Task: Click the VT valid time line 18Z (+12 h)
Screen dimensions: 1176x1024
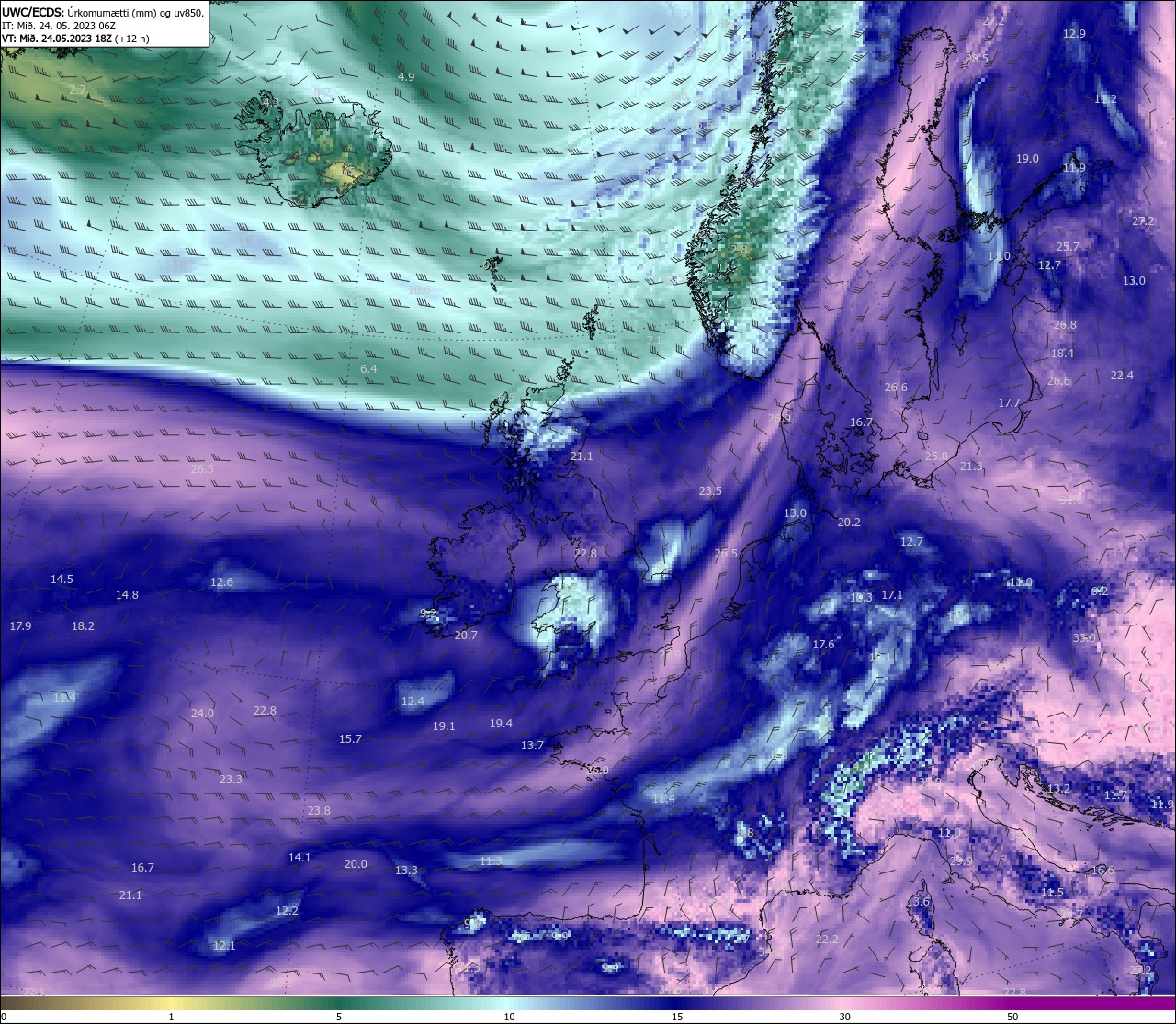Action: (x=75, y=39)
